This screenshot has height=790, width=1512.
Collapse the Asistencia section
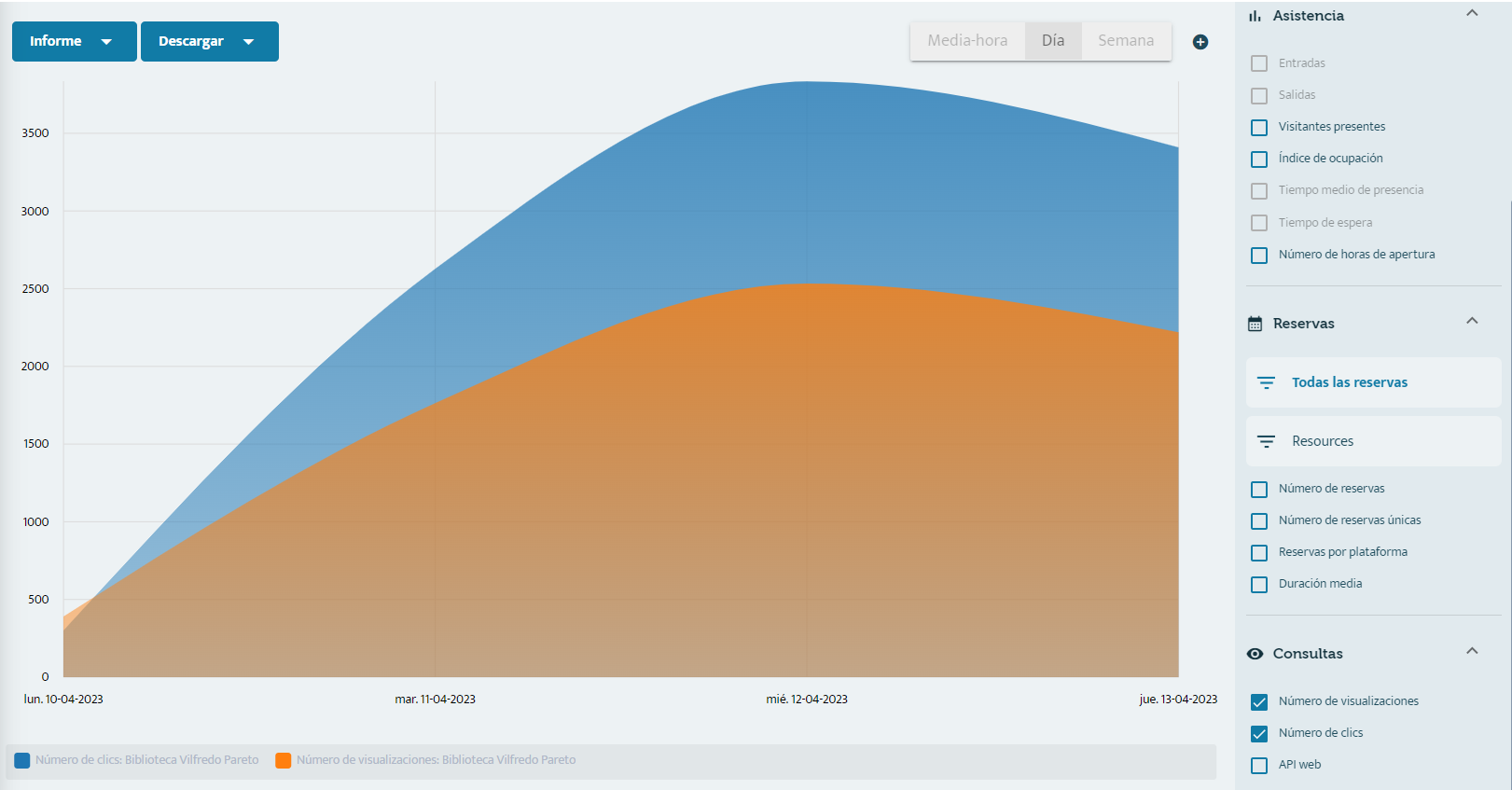[1472, 13]
